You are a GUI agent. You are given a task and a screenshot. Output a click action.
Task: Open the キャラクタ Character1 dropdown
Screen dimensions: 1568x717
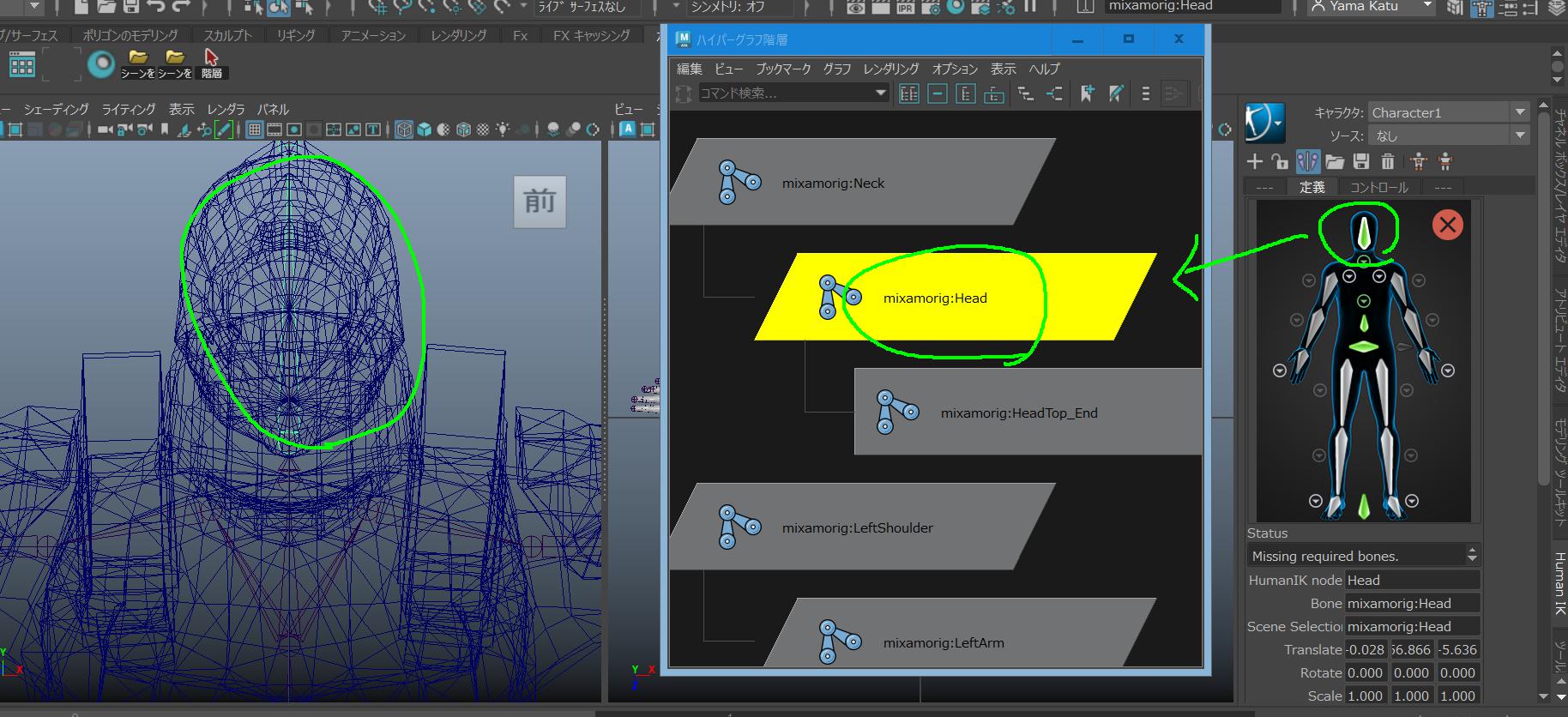[x=1449, y=112]
